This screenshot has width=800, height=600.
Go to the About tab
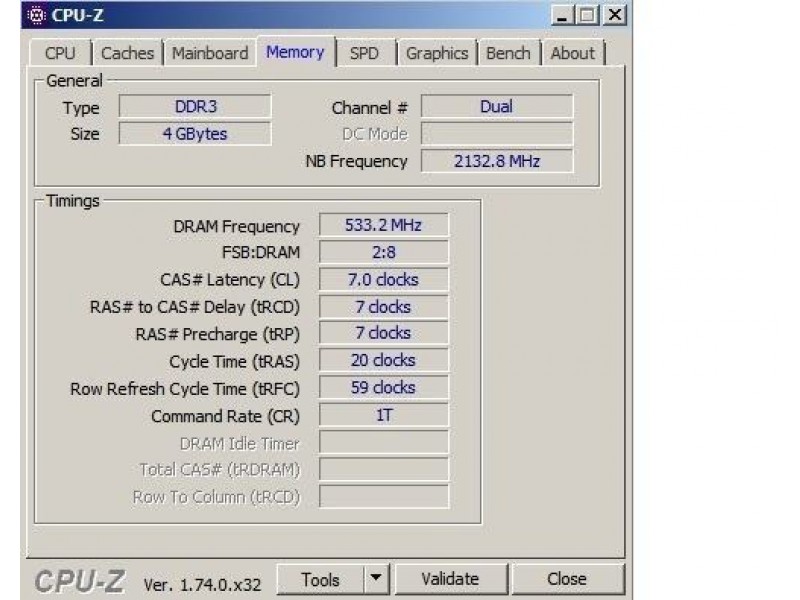[x=572, y=53]
